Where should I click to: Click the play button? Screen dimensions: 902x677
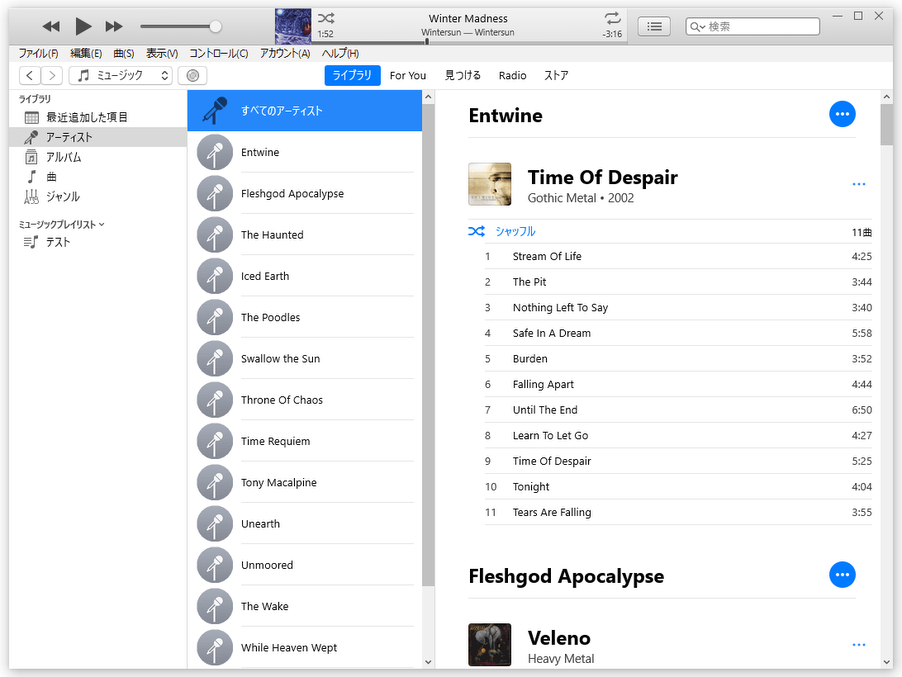[83, 26]
